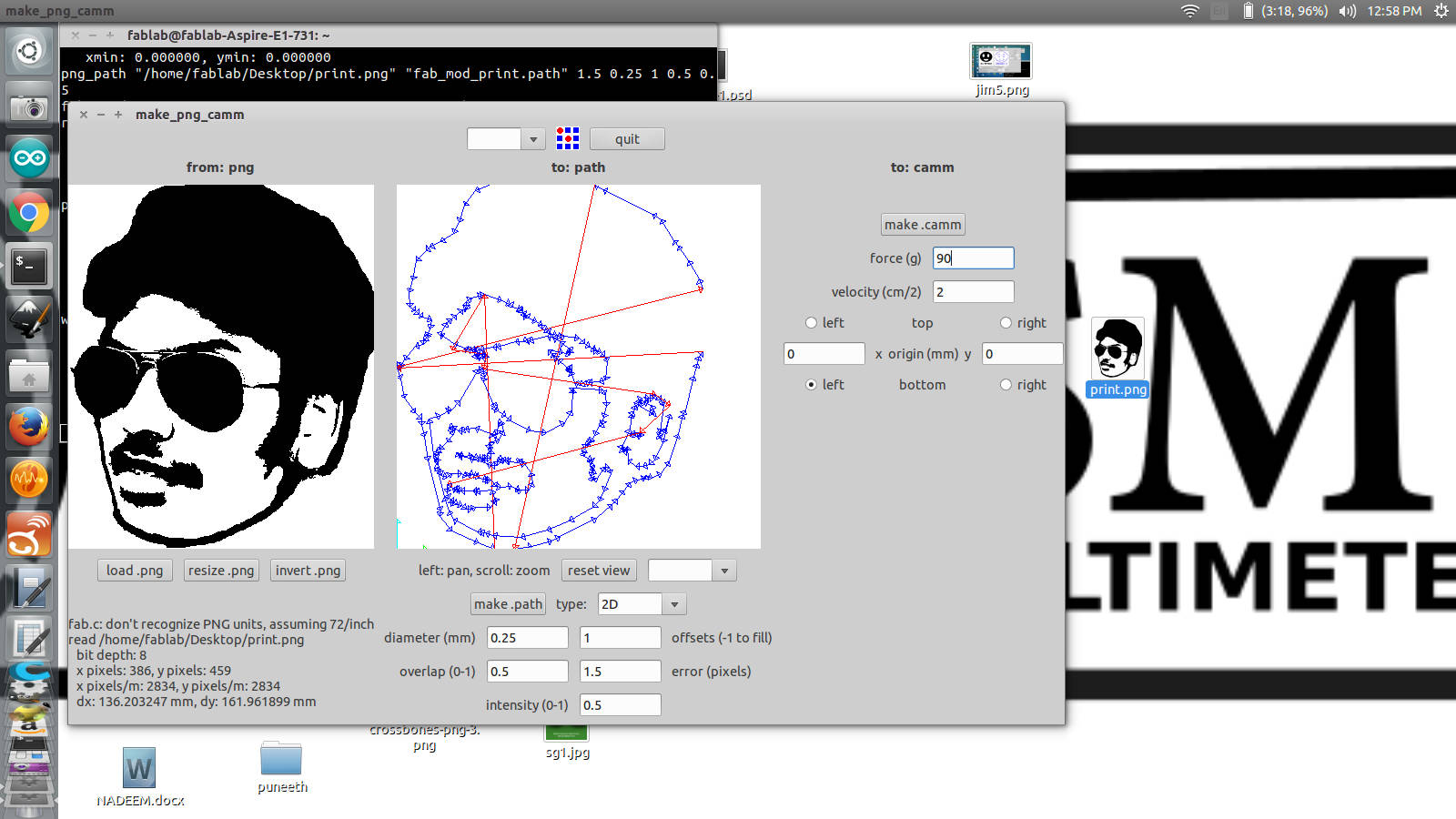
Task: Click the make .path button
Action: click(508, 604)
